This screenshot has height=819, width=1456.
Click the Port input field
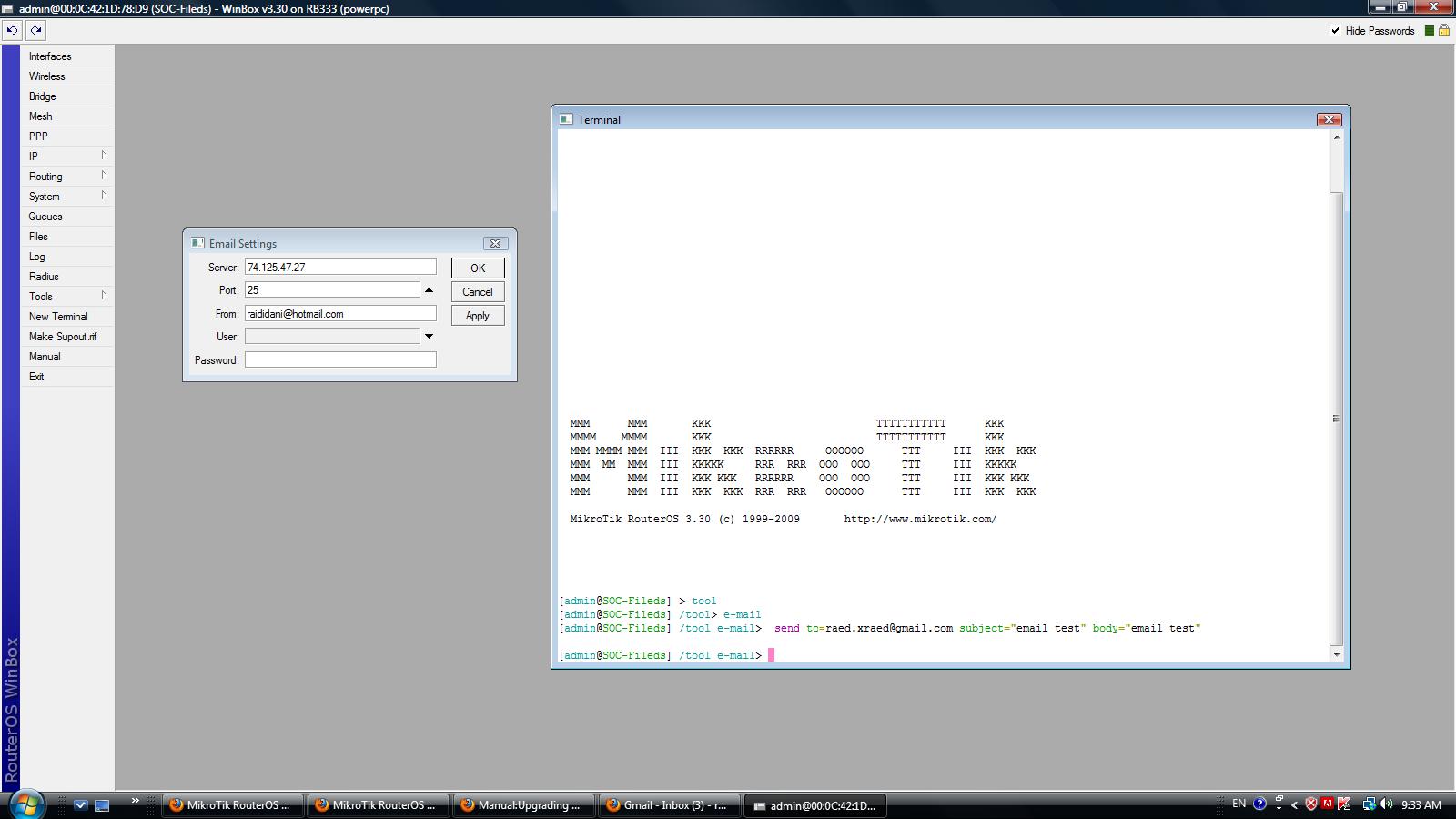coord(332,290)
